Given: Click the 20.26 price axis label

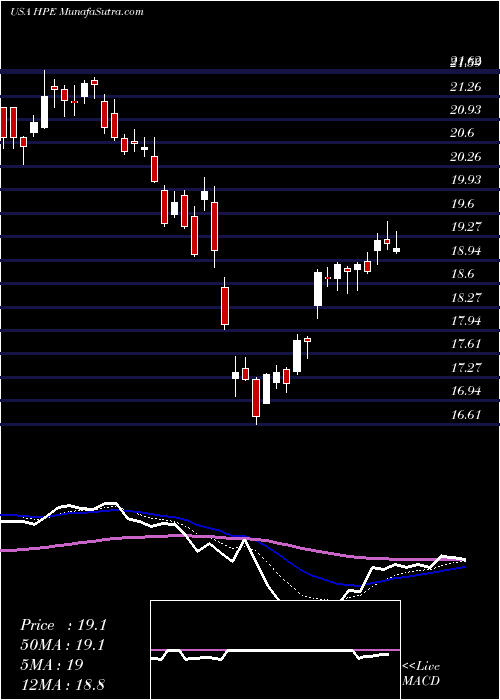Looking at the screenshot, I should (x=466, y=157).
